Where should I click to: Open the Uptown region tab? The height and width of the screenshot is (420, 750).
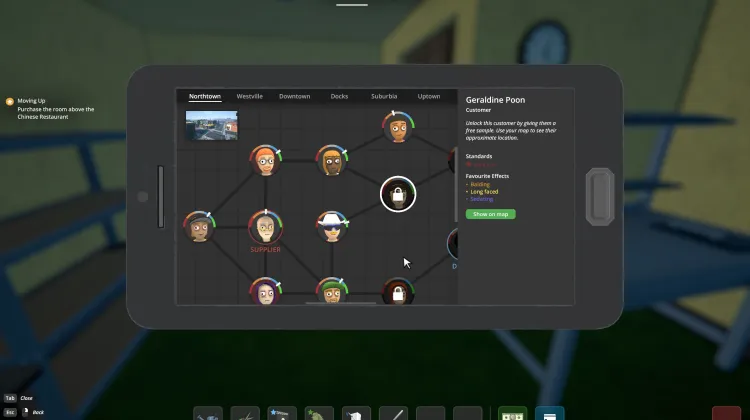click(x=429, y=97)
